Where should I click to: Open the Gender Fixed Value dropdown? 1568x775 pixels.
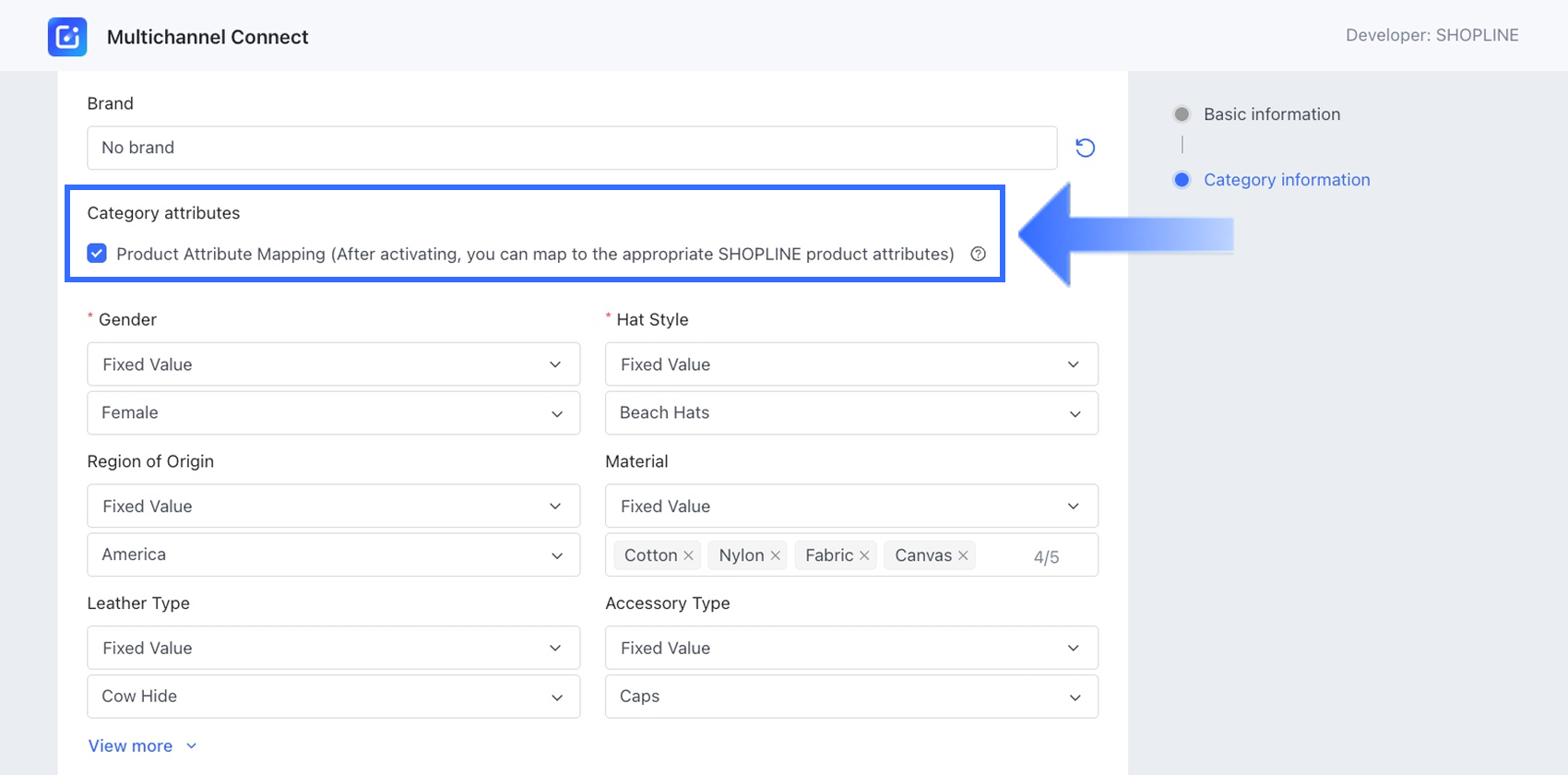click(333, 364)
